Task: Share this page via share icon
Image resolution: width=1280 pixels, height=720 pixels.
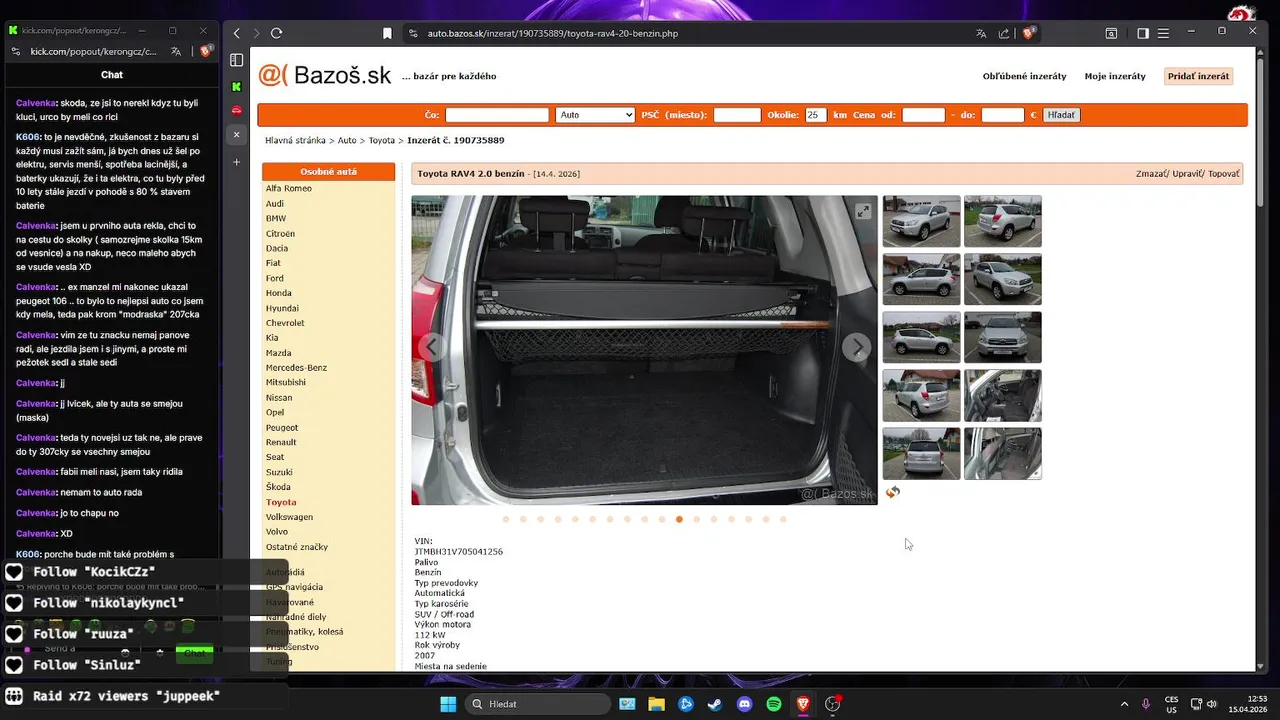Action: tap(1005, 33)
